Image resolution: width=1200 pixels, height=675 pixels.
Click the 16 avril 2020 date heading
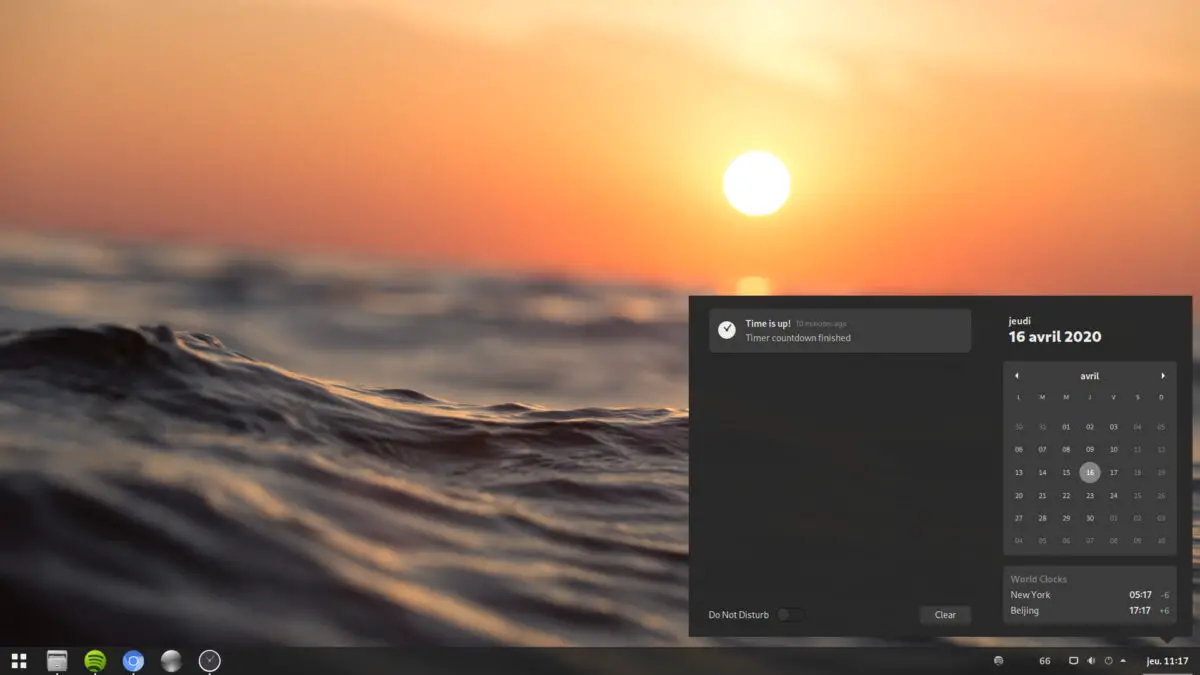[x=1055, y=337]
